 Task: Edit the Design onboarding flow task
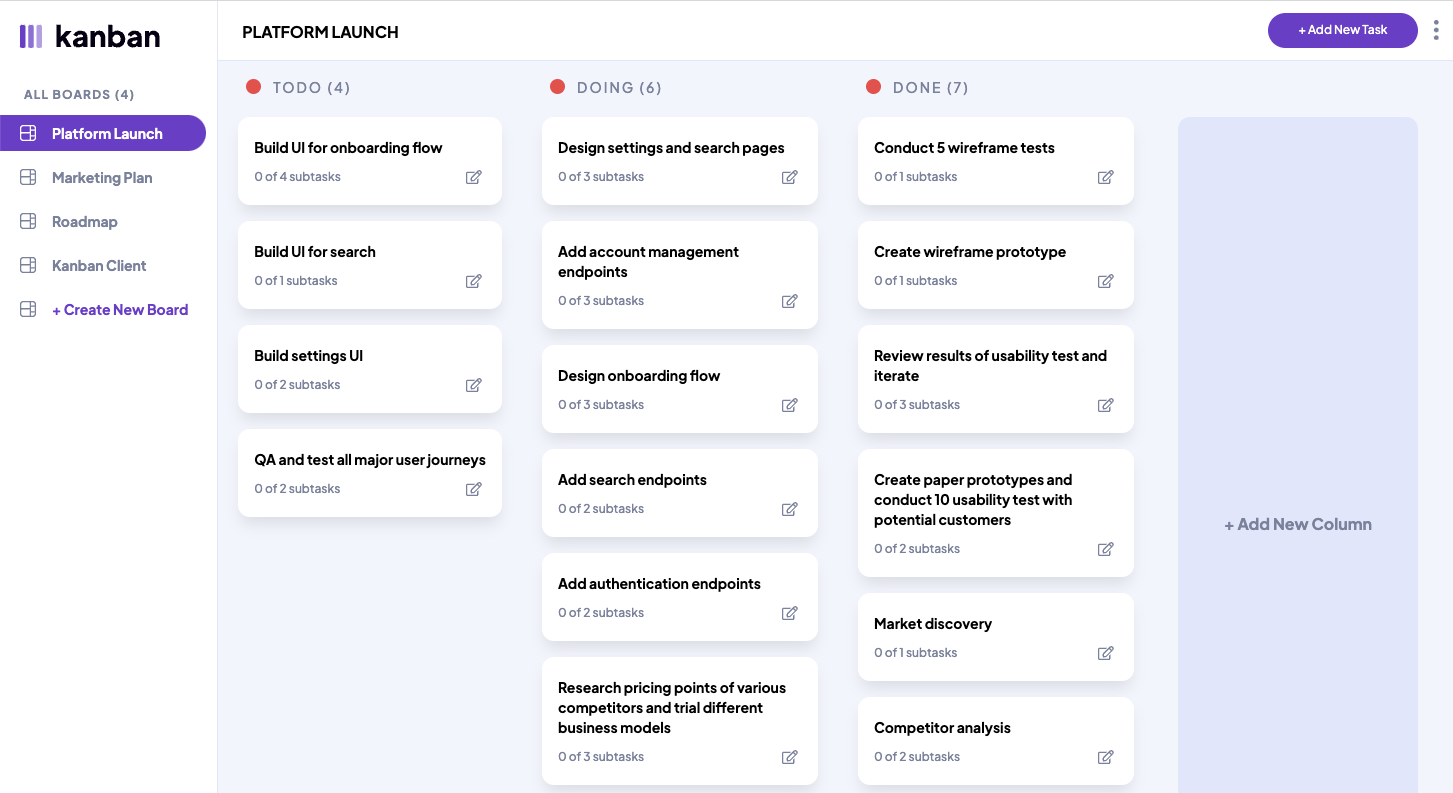pos(790,405)
